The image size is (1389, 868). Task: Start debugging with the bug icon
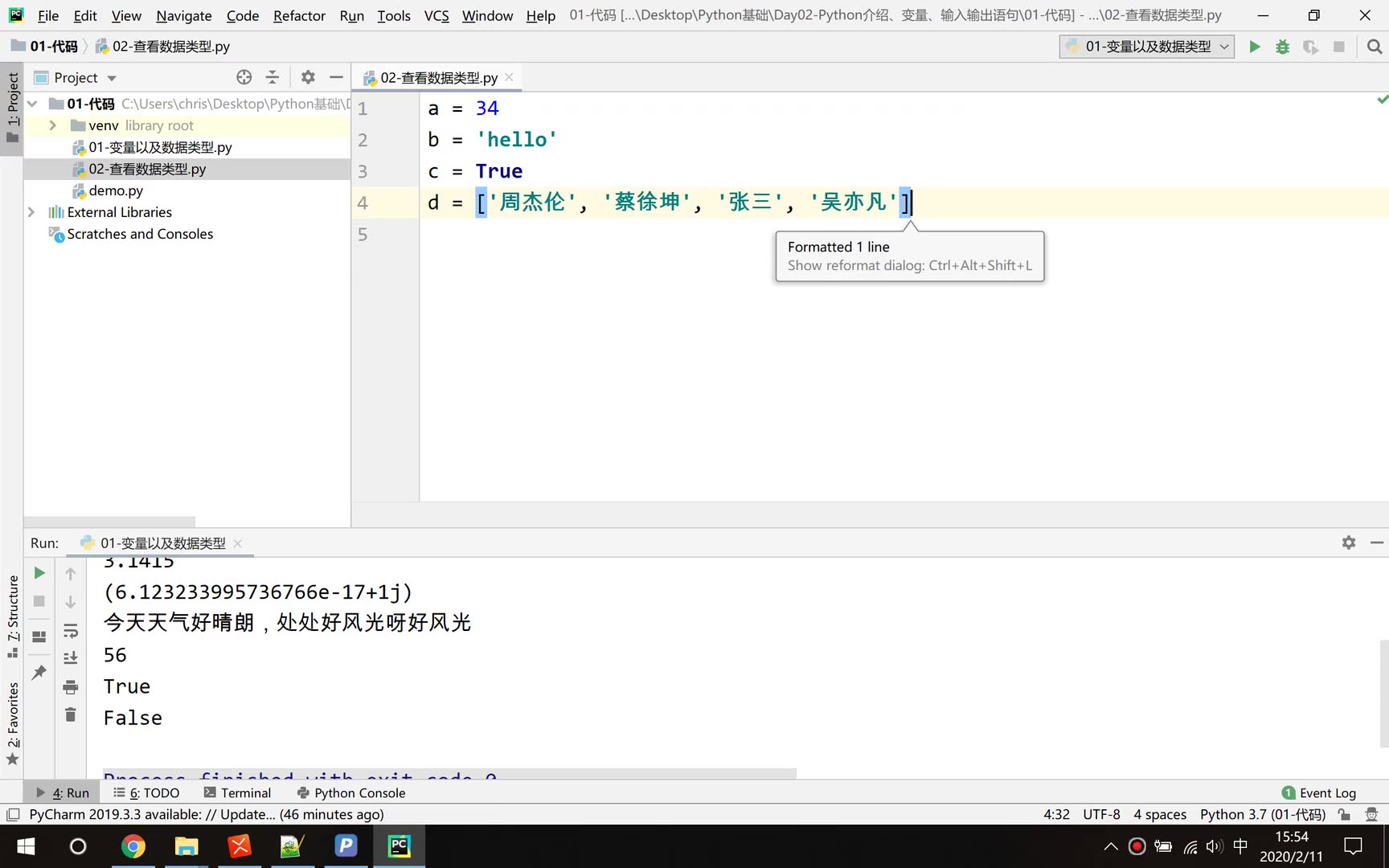(x=1282, y=47)
